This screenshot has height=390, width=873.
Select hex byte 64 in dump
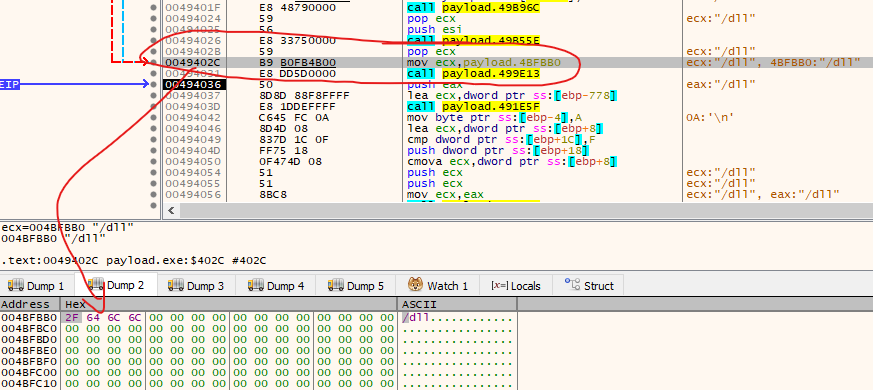tap(93, 318)
